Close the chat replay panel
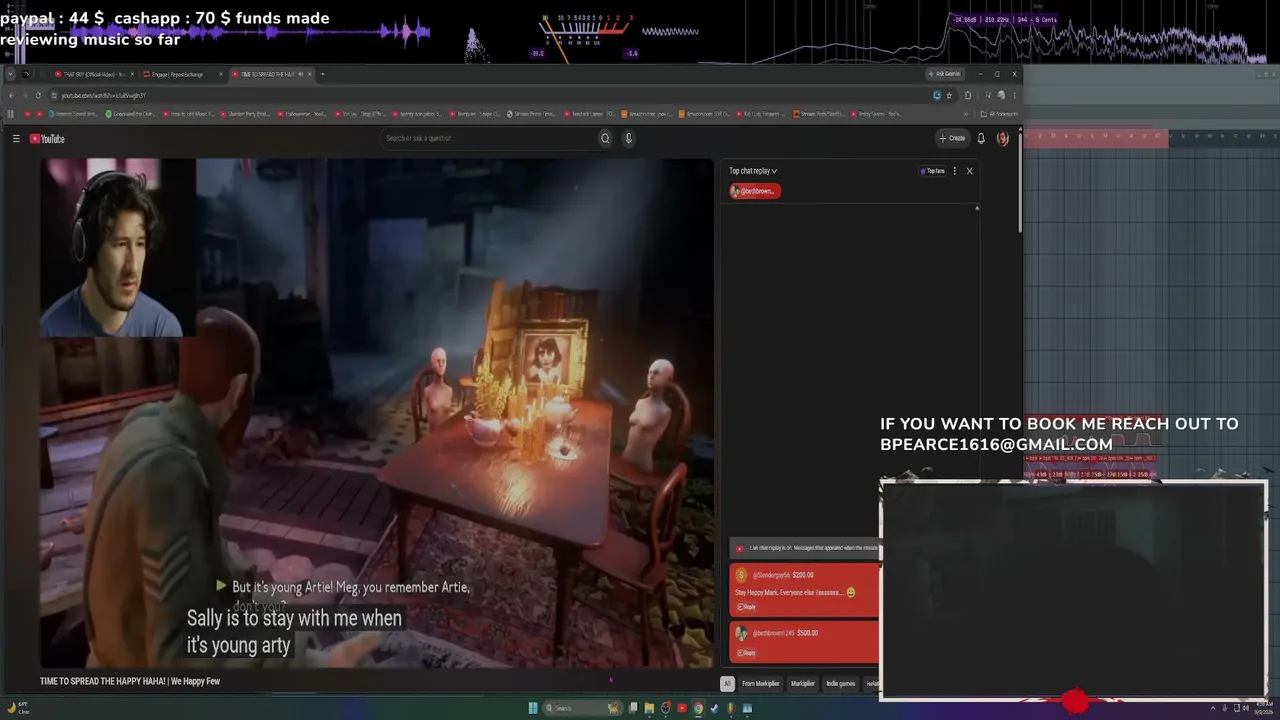Screen dimensions: 1280x720 tap(969, 171)
